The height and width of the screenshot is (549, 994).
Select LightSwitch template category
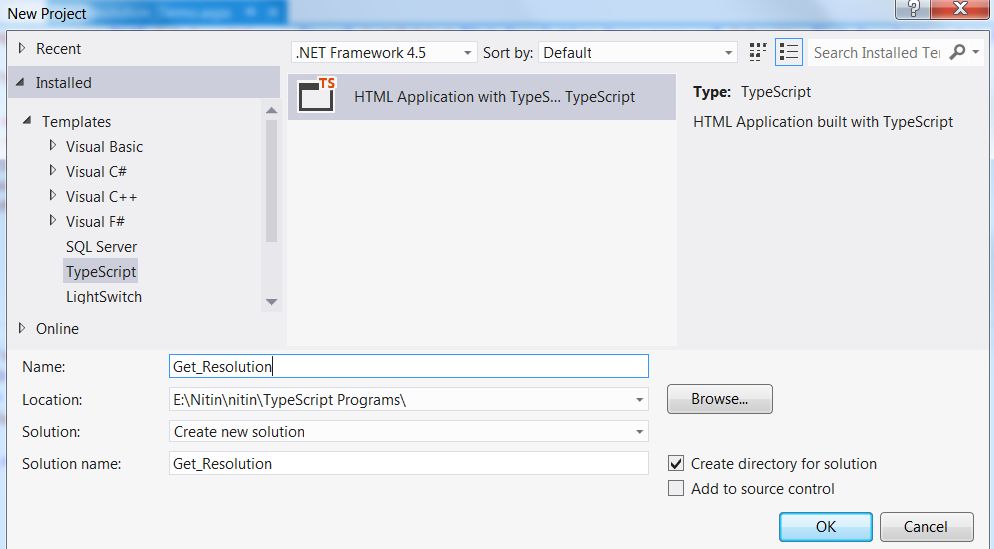coord(104,297)
